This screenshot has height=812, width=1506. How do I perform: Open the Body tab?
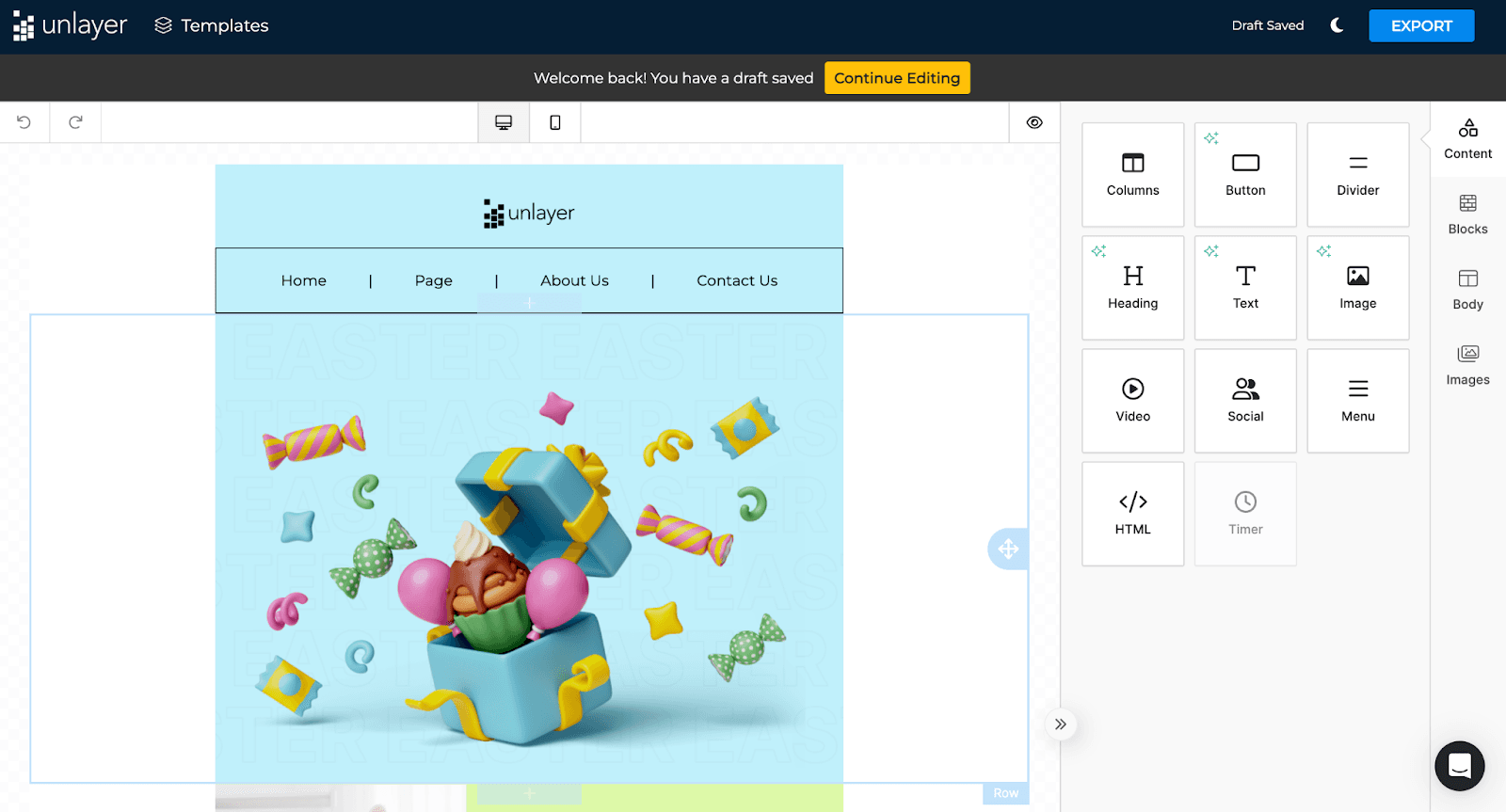[x=1468, y=290]
